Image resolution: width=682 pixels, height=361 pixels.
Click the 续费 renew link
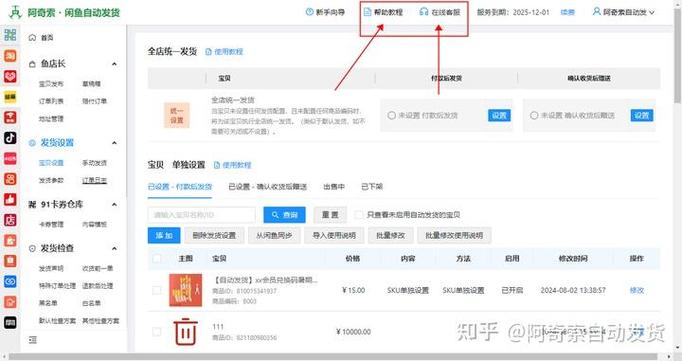[x=568, y=12]
